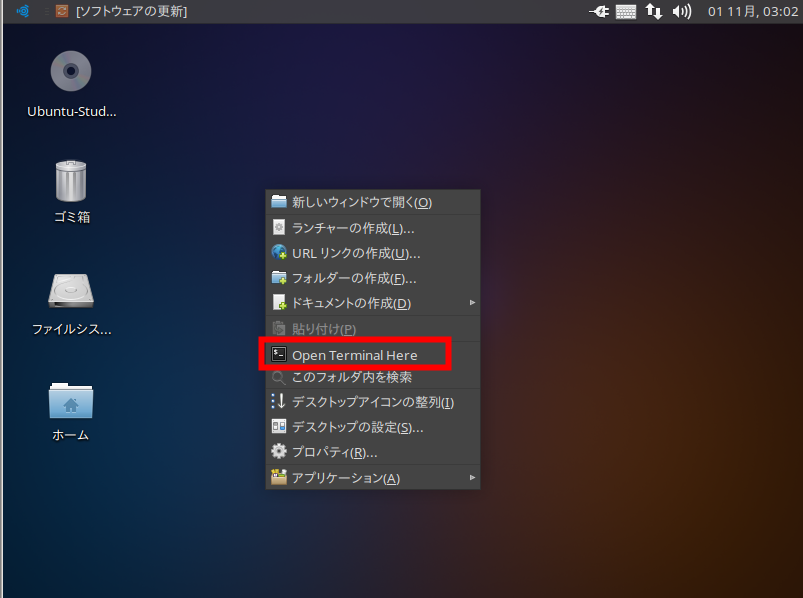Click the keyboard layout icon in tray
The width and height of the screenshot is (803, 598).
click(626, 11)
